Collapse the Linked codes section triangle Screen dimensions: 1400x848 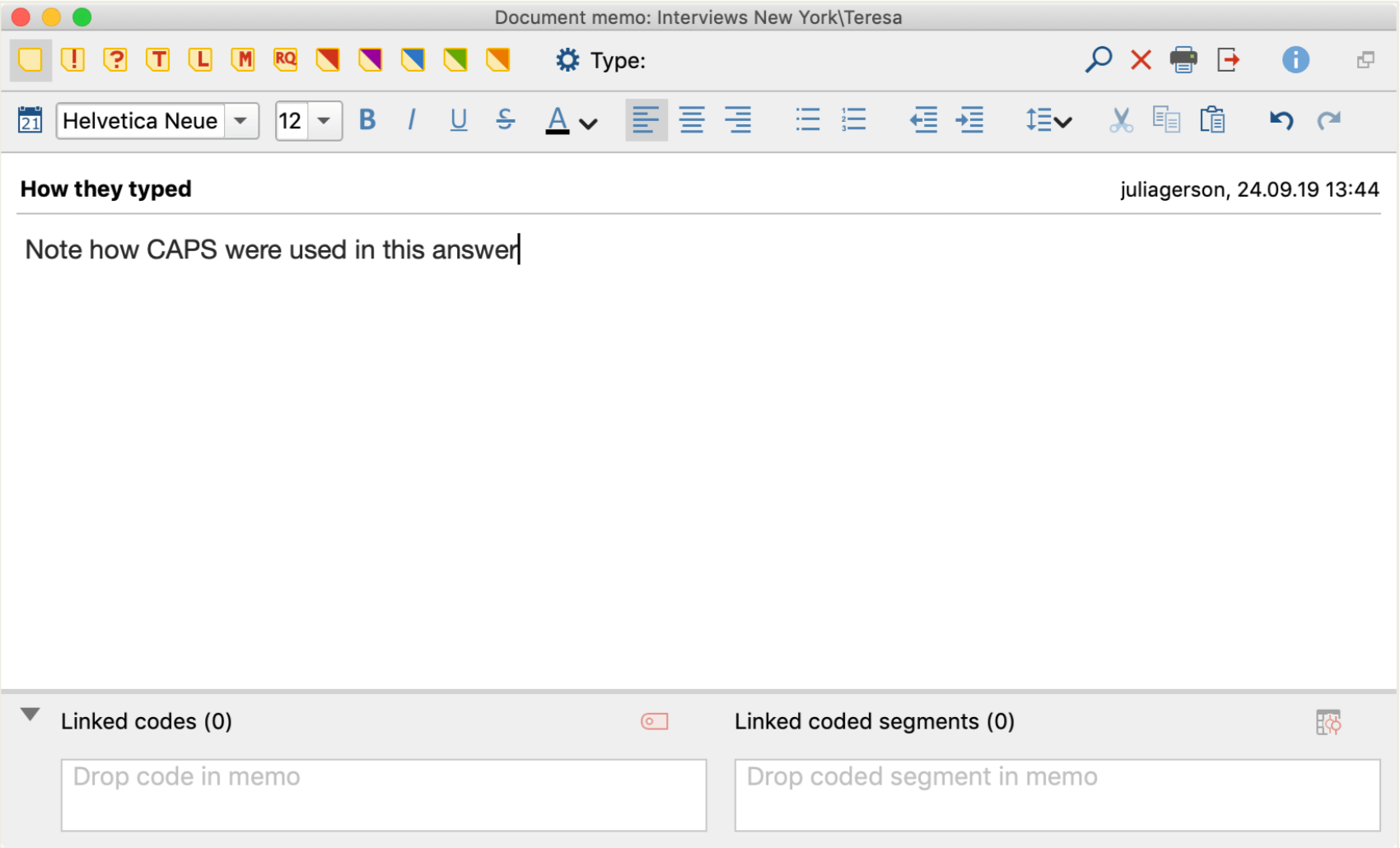tap(30, 715)
